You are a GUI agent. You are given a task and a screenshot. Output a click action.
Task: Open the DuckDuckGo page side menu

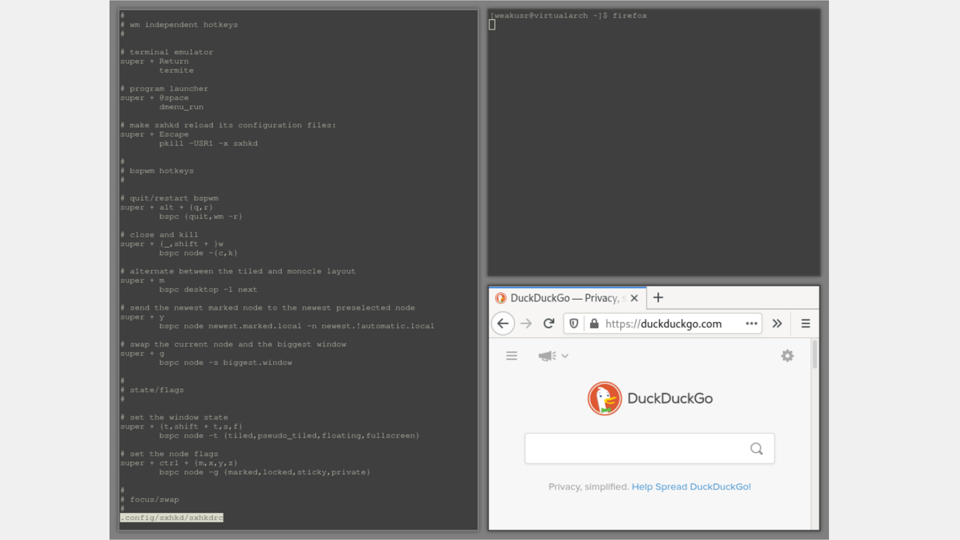pos(511,356)
